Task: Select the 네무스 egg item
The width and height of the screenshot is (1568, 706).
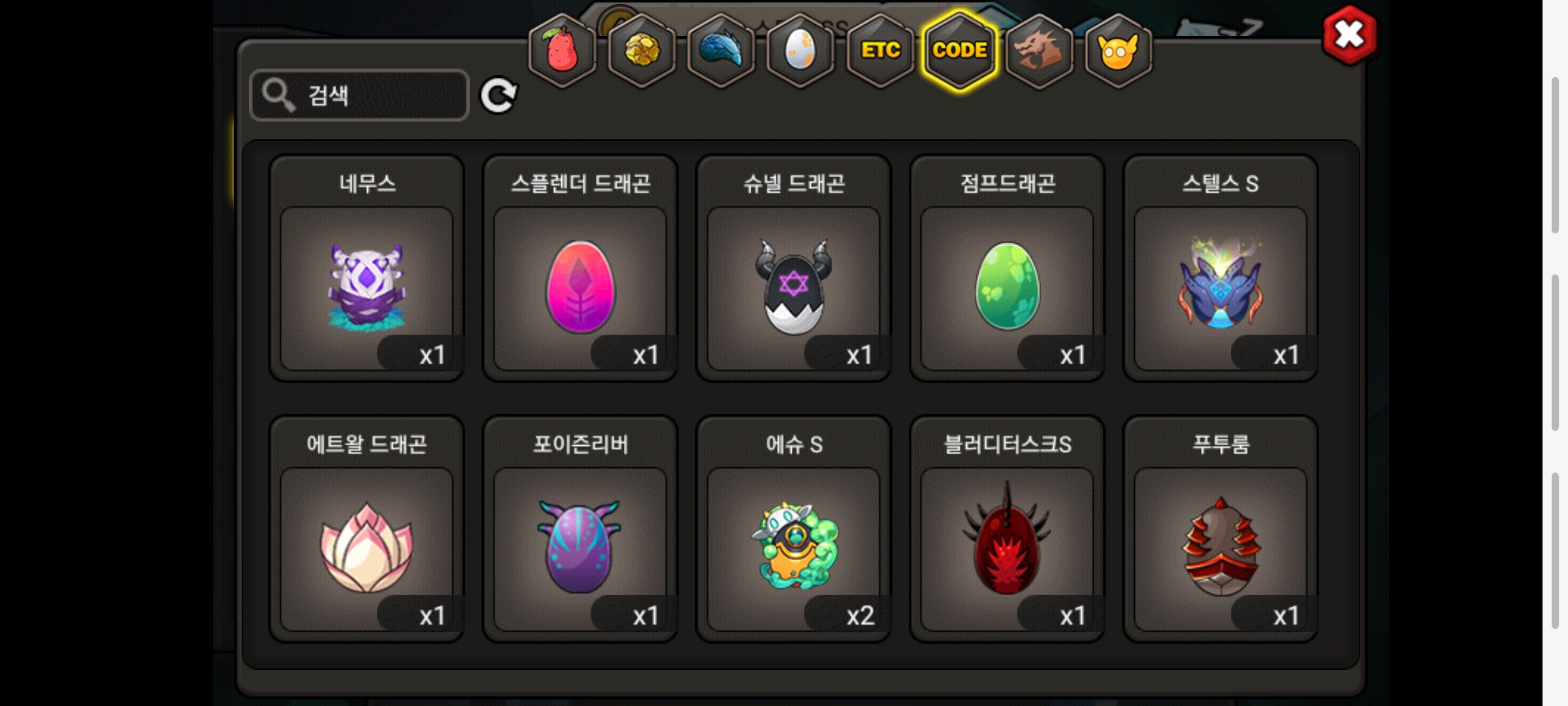Action: point(367,268)
